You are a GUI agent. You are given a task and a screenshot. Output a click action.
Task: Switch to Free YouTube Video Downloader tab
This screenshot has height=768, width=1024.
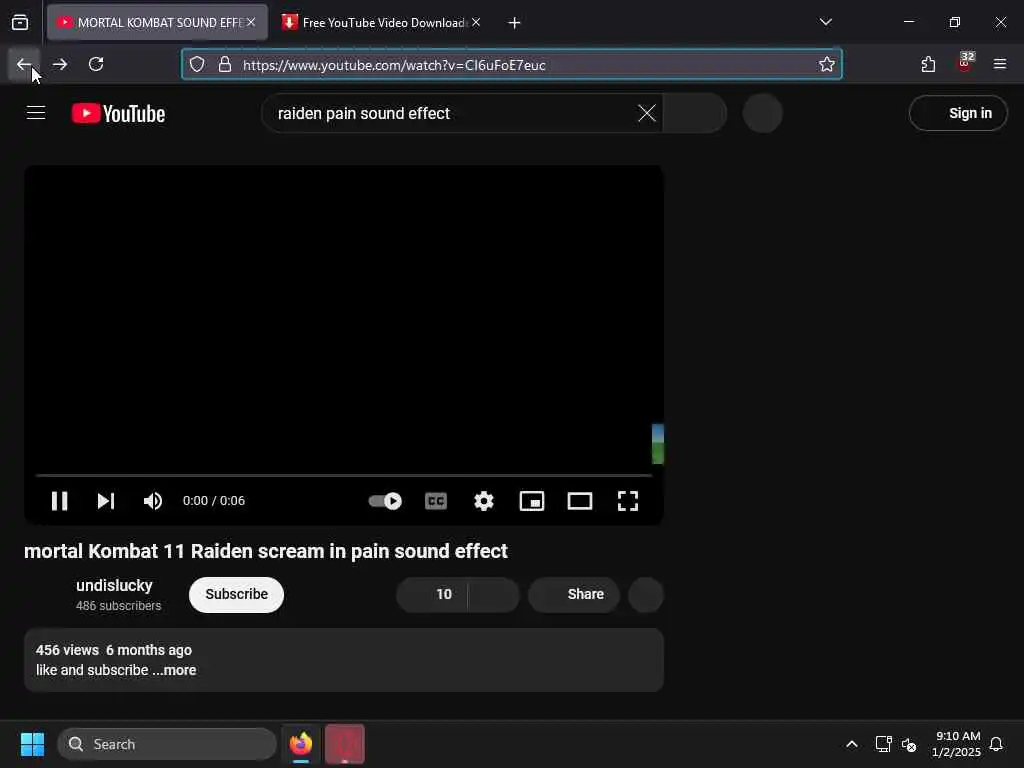(x=382, y=22)
